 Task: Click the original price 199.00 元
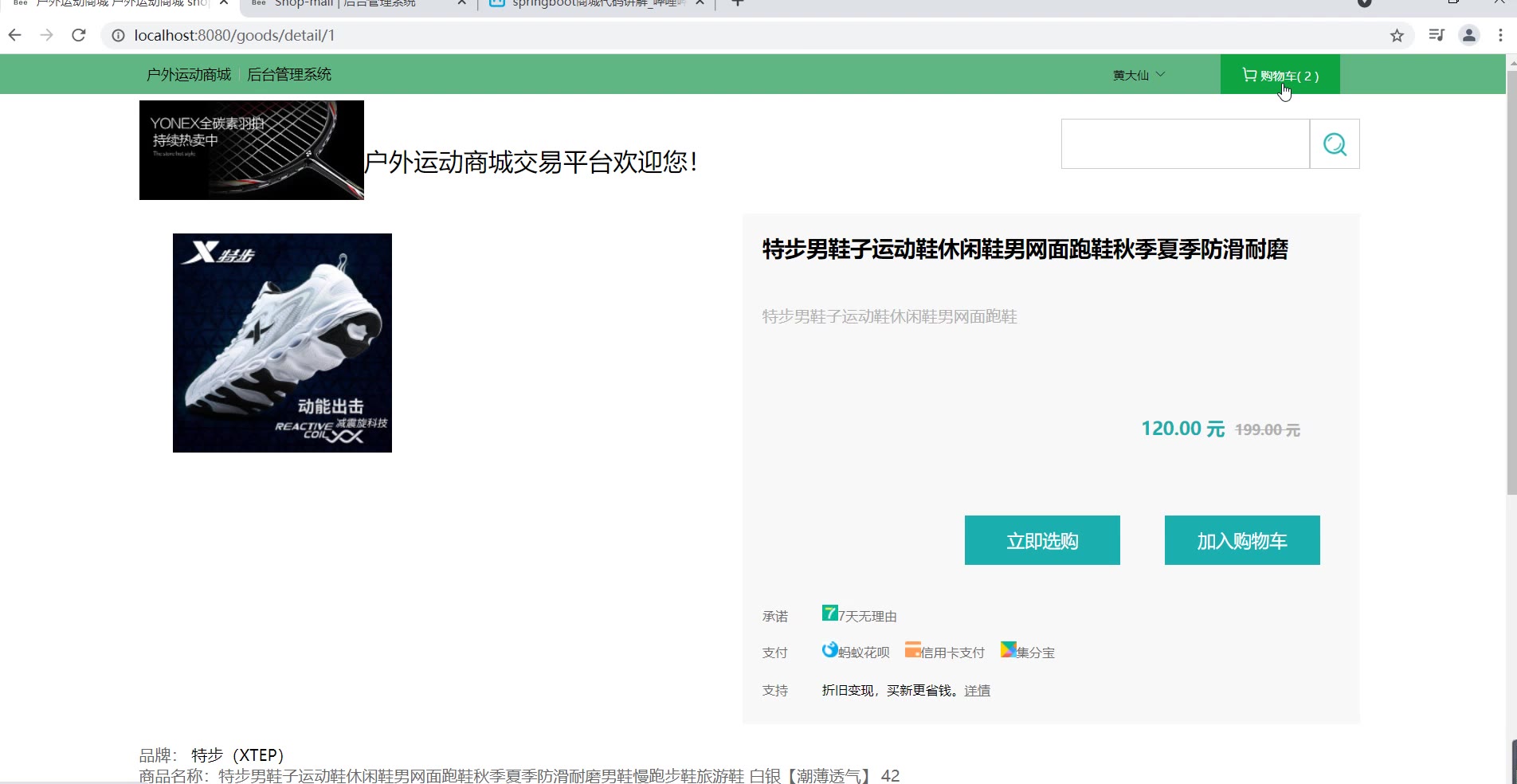(1267, 430)
